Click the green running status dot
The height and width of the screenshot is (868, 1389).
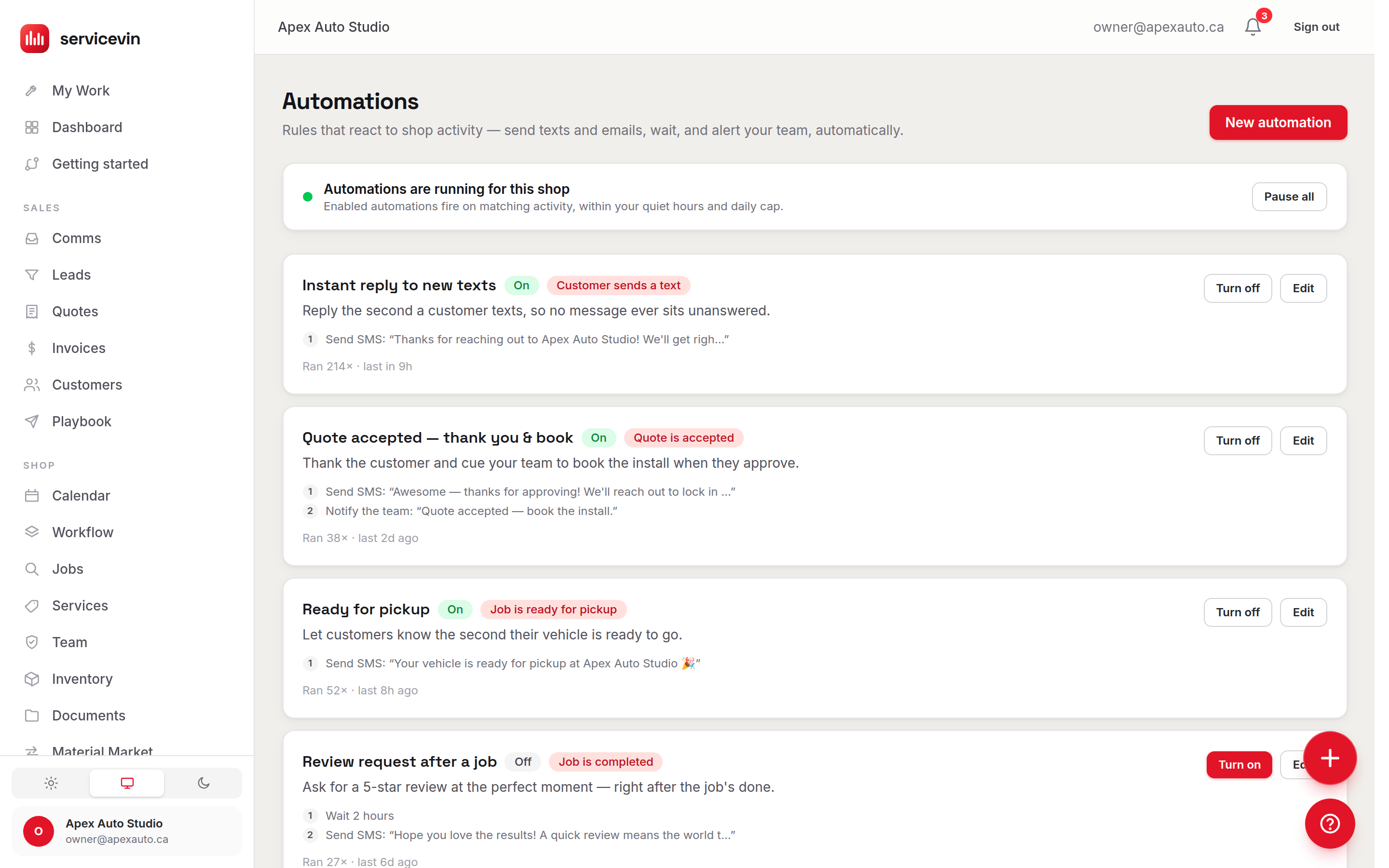pyautogui.click(x=308, y=197)
